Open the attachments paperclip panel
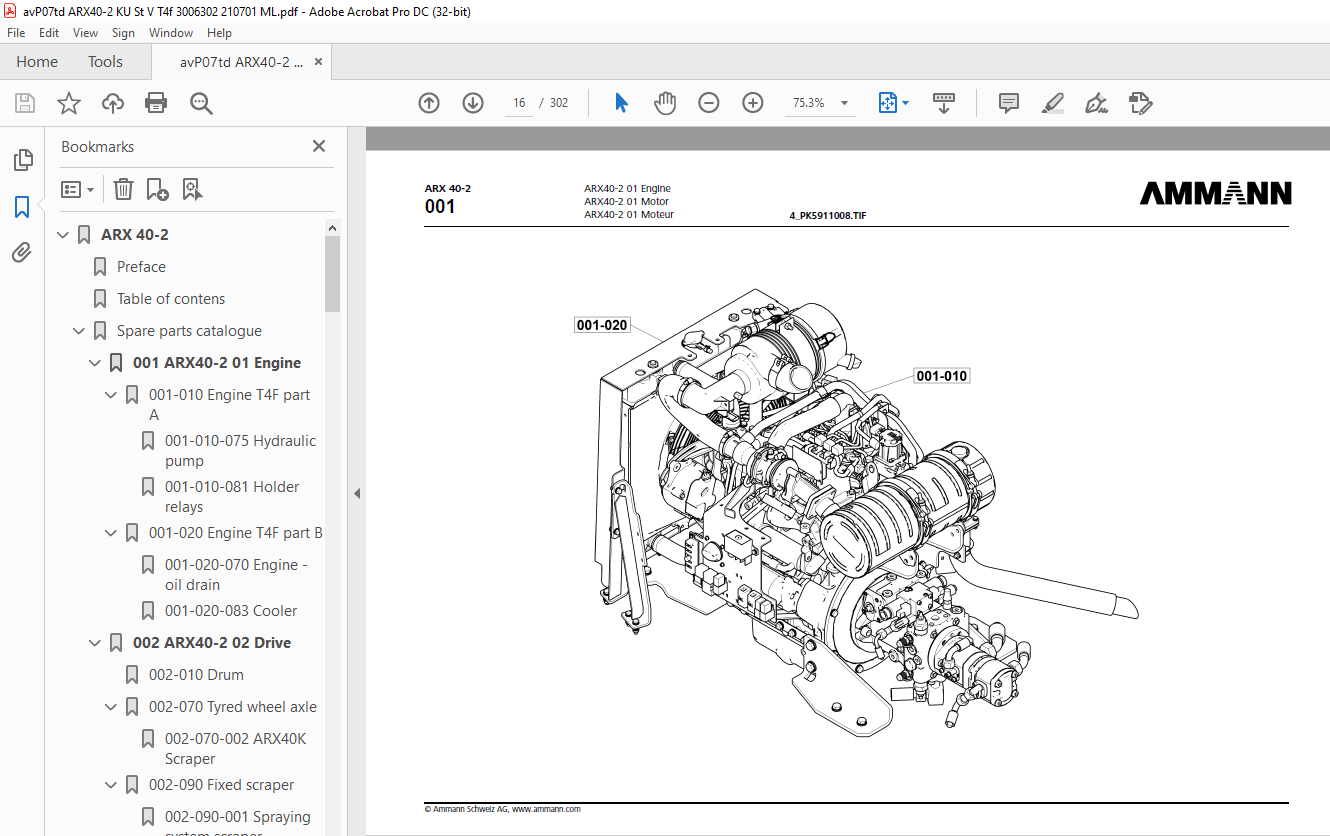1330x836 pixels. pos(22,253)
